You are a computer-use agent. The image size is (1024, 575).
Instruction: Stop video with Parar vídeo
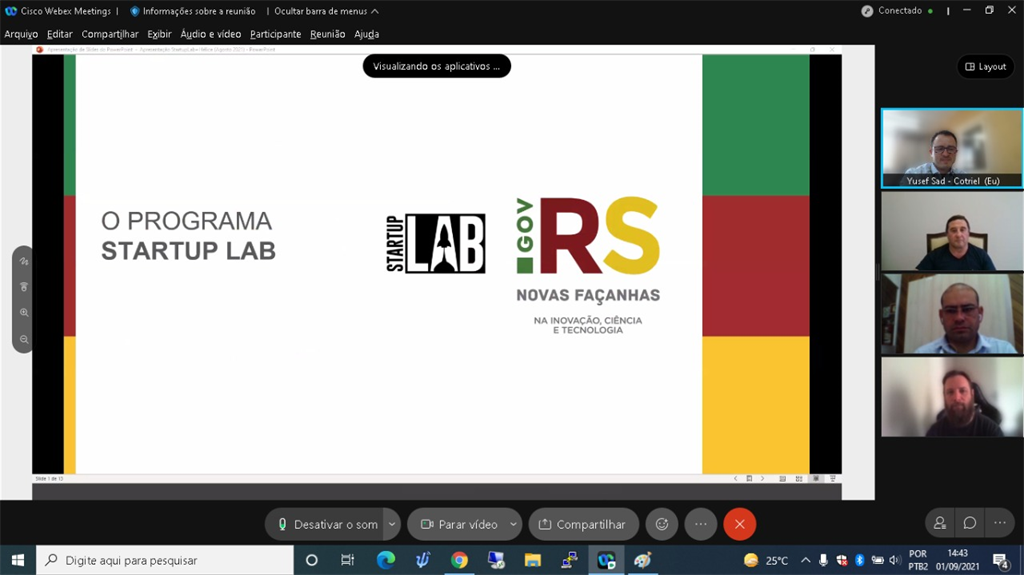459,524
